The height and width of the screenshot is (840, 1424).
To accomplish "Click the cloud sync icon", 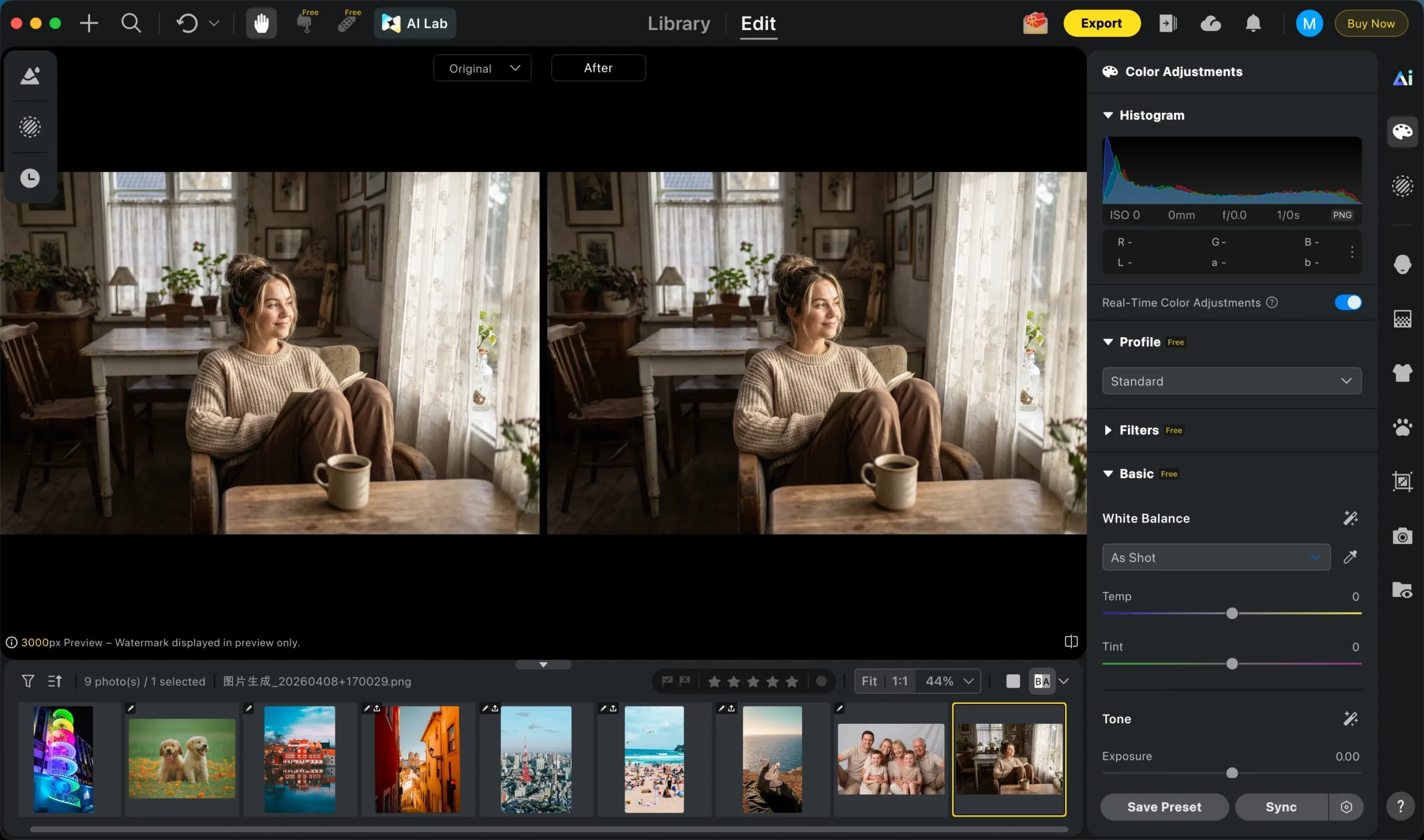I will click(x=1210, y=23).
